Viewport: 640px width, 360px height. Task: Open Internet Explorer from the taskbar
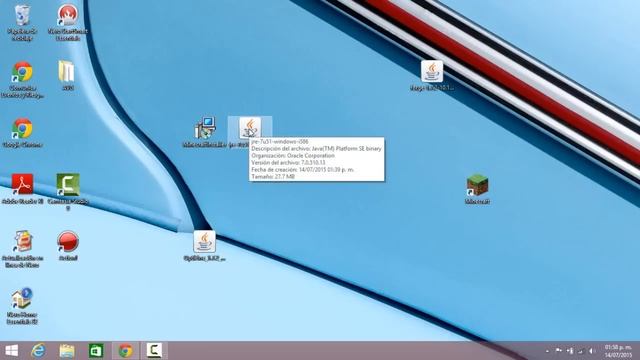tap(39, 351)
